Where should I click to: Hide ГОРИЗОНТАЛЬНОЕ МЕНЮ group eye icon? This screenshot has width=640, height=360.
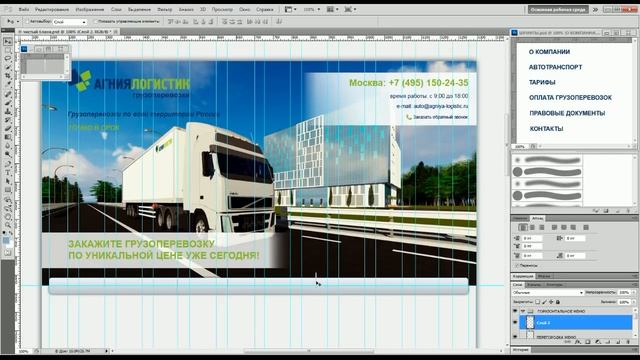coord(515,311)
